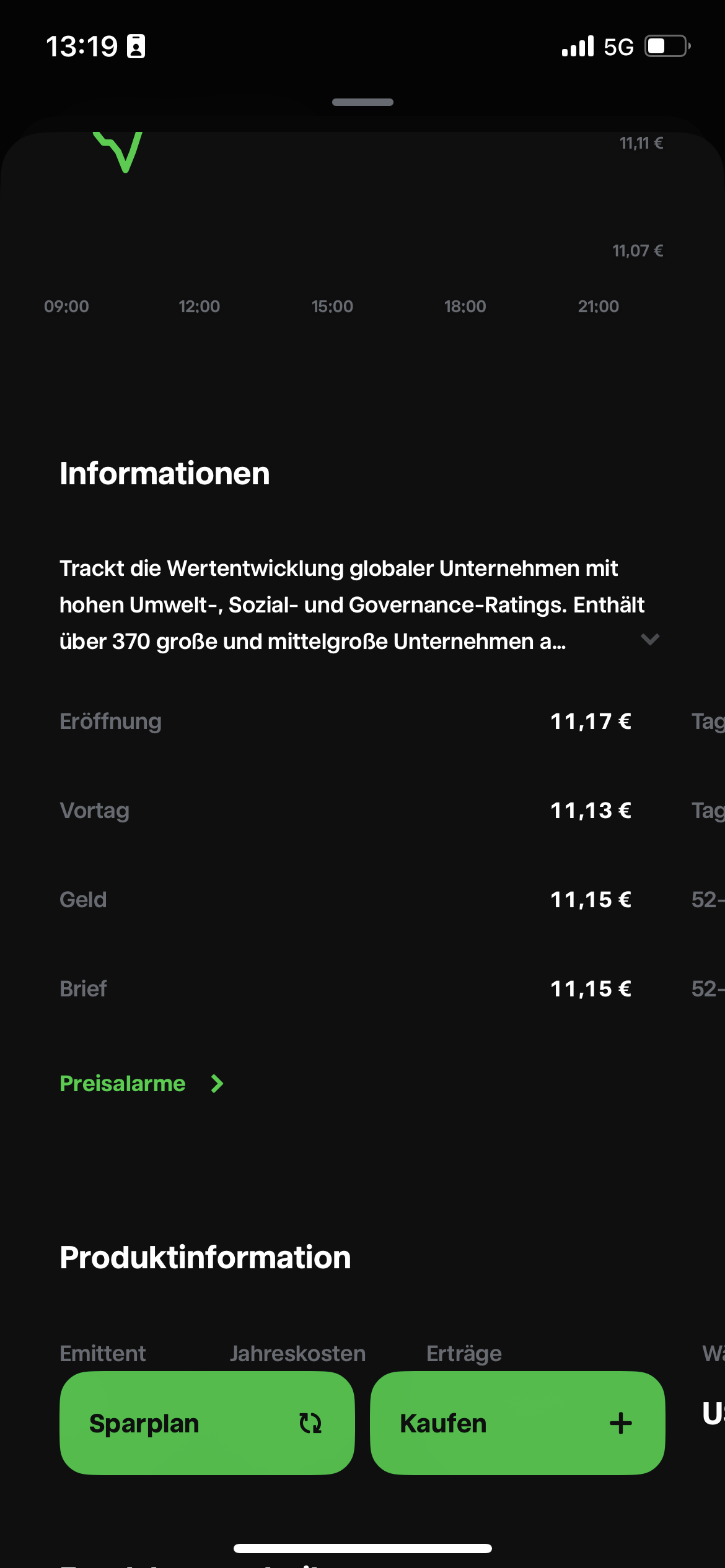Expand the description text chevron

pyautogui.click(x=650, y=640)
